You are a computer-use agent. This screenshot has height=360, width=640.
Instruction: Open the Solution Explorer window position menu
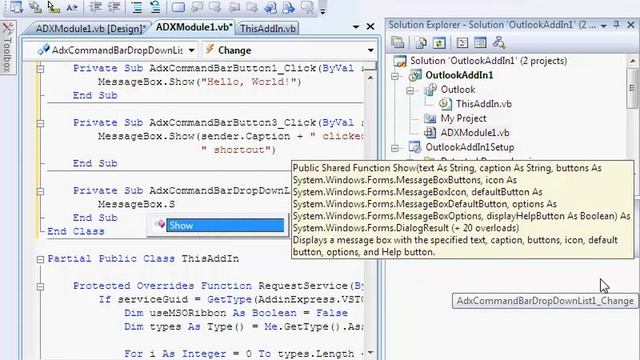coord(603,25)
